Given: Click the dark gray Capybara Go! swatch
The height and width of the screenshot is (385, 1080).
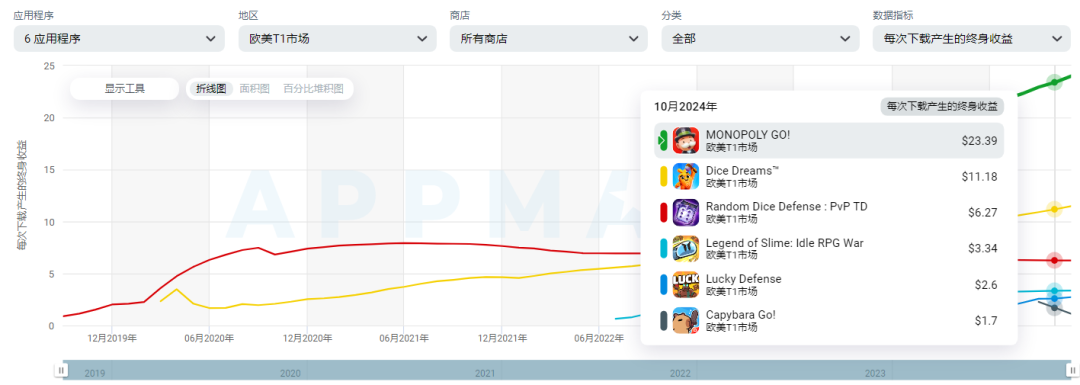Looking at the screenshot, I should coord(663,320).
